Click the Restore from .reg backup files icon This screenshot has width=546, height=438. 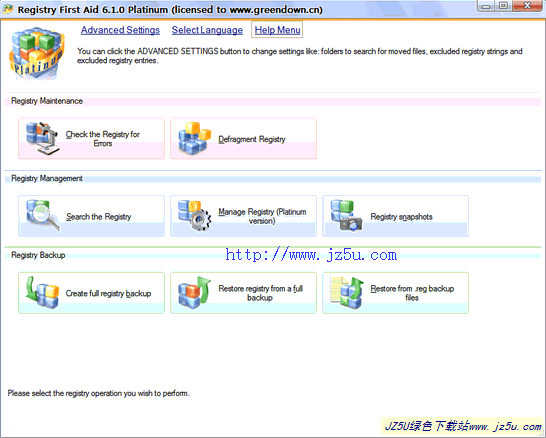[347, 292]
